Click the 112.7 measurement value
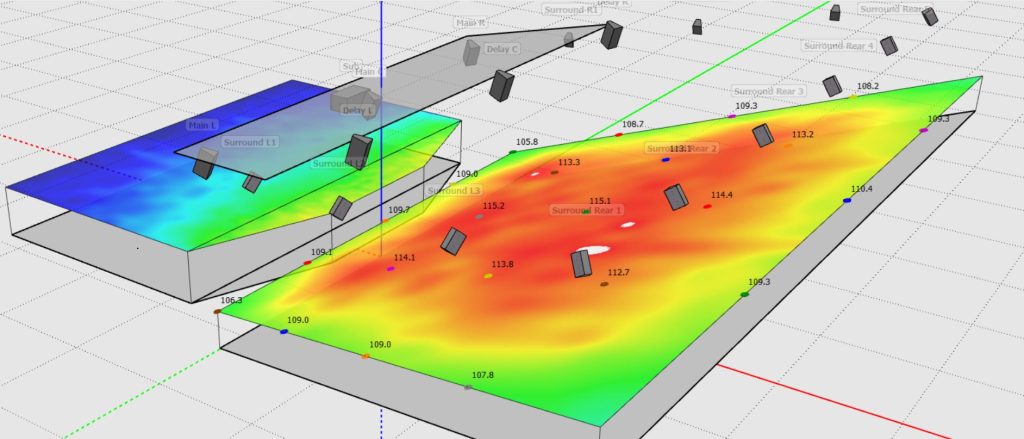 tap(618, 272)
